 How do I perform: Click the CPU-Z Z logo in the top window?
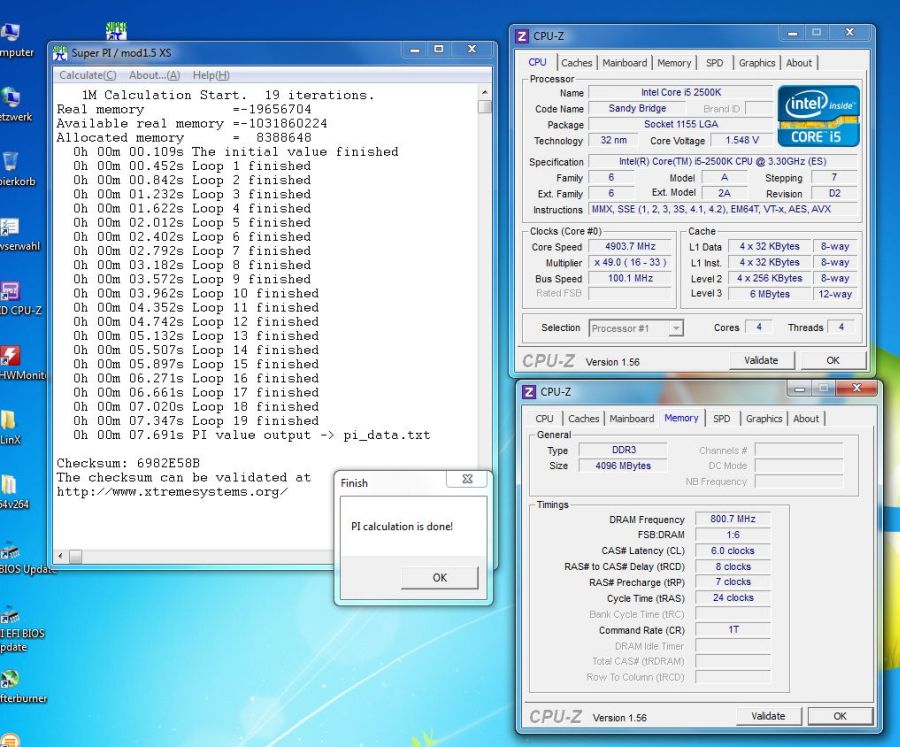pyautogui.click(x=522, y=36)
